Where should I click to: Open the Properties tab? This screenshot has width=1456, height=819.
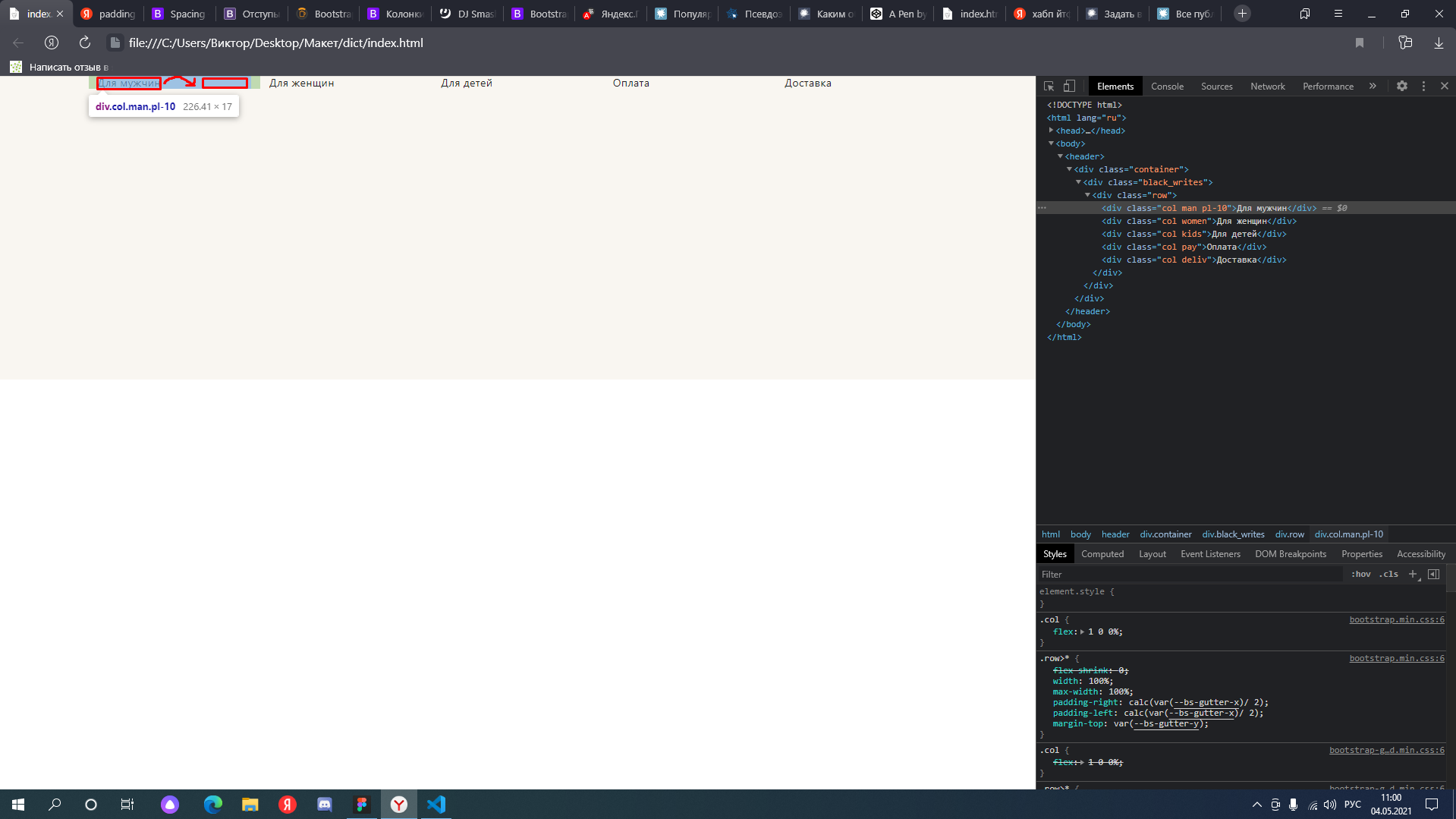coord(1362,554)
